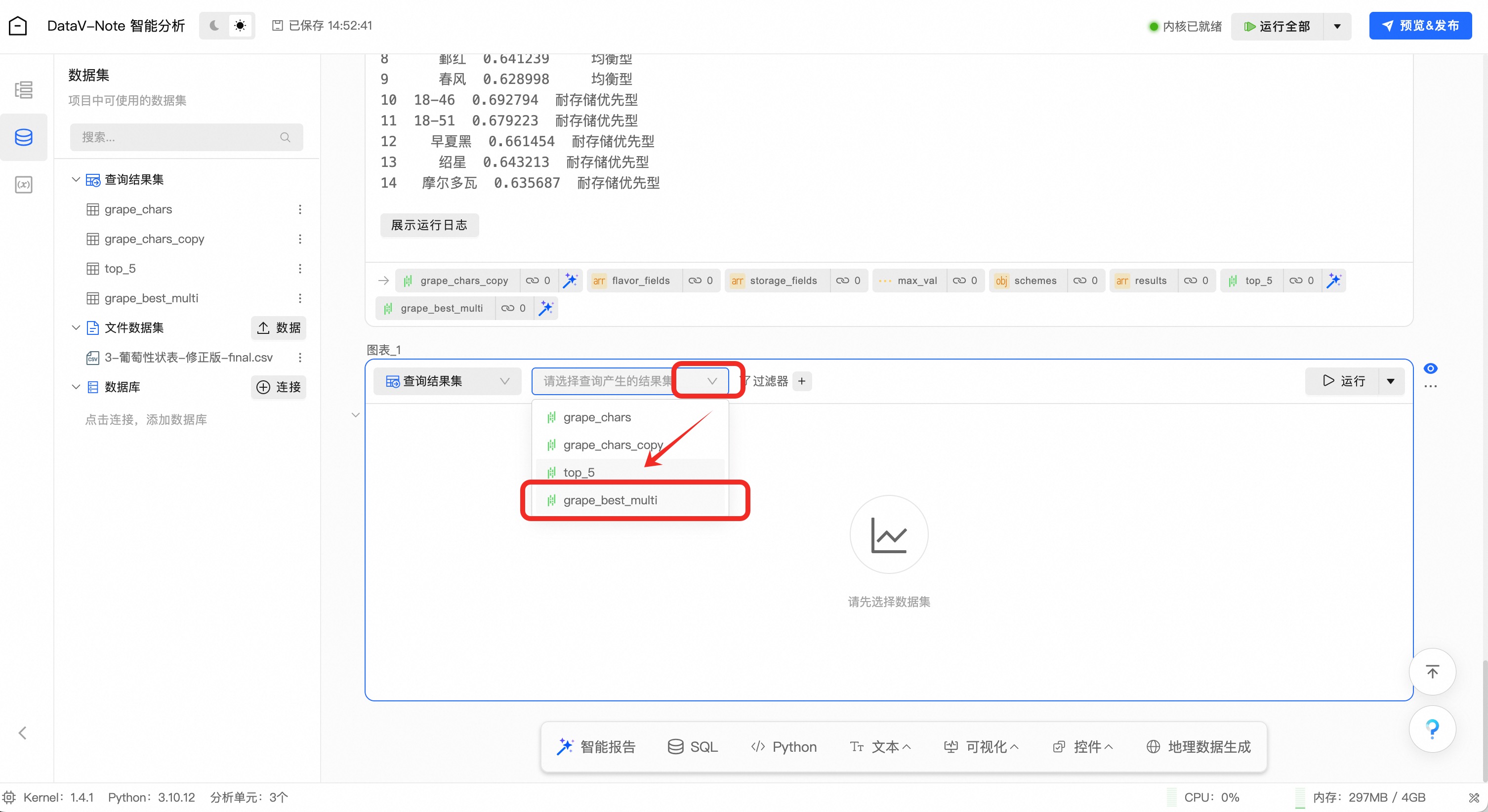
Task: Click the home icon at top left
Action: pyautogui.click(x=18, y=26)
